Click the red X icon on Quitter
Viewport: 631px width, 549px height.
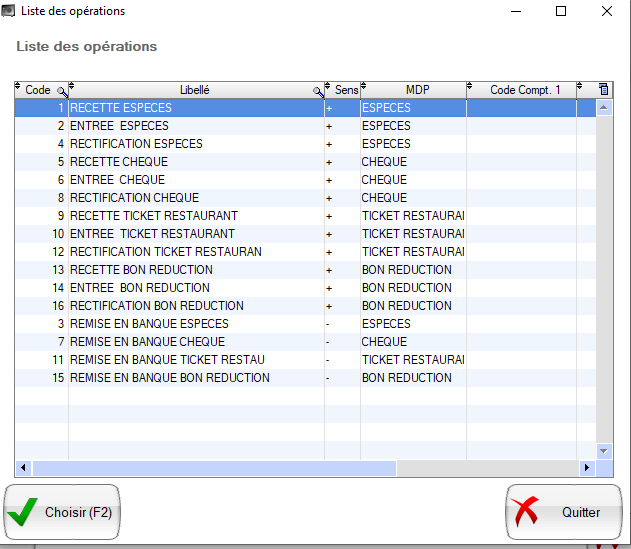click(x=526, y=512)
